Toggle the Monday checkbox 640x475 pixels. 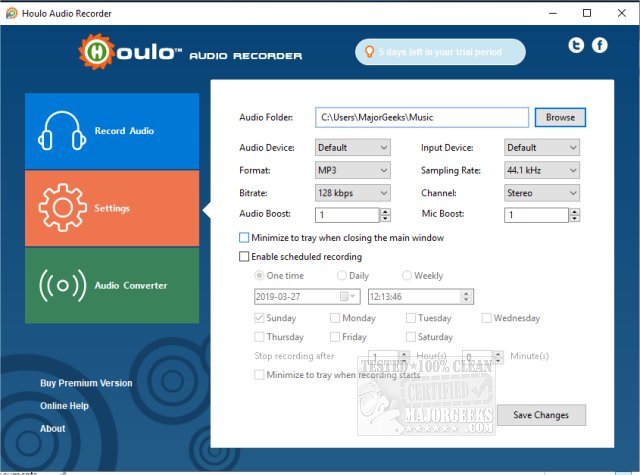click(335, 318)
